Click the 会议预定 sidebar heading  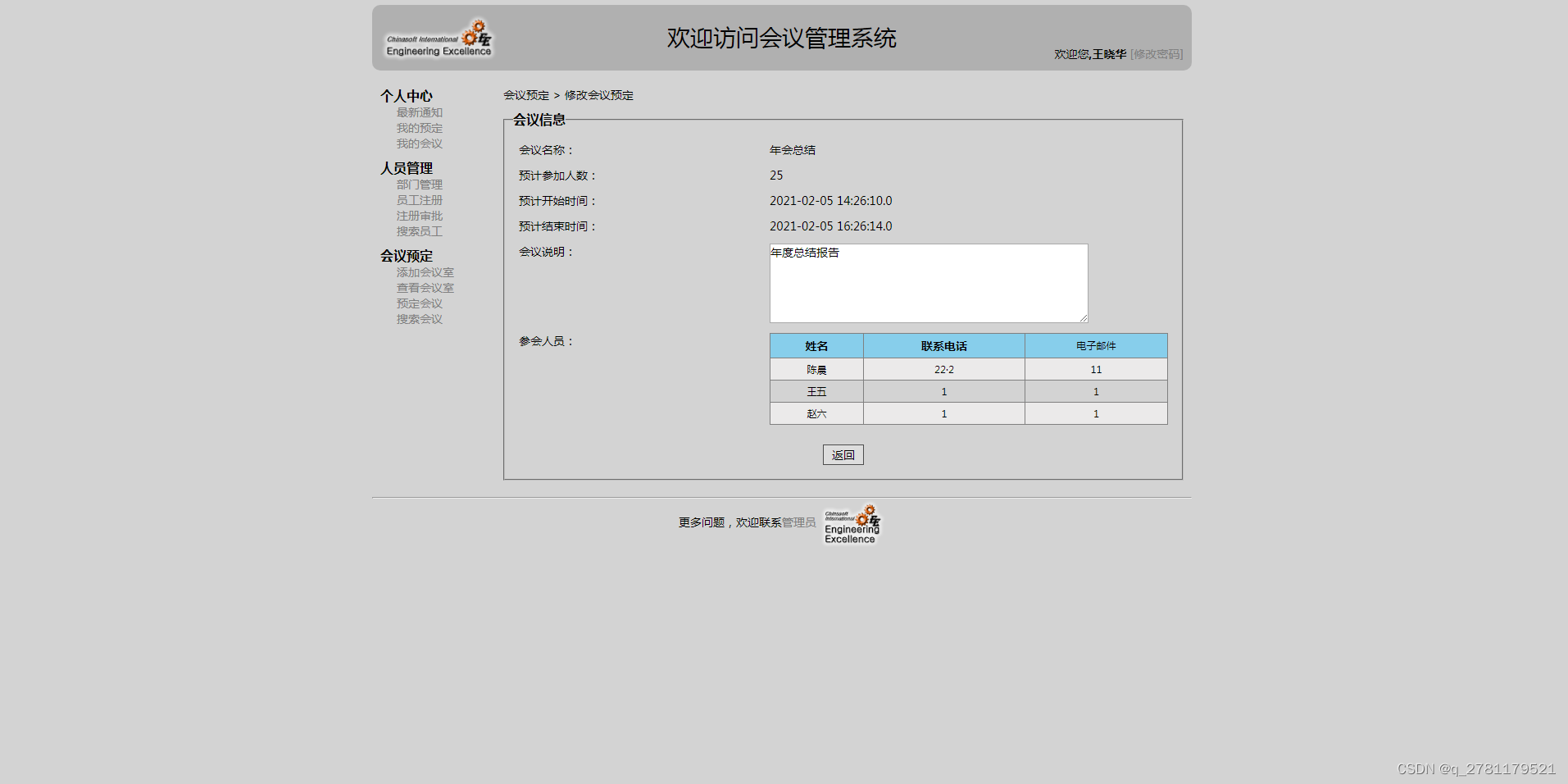click(407, 256)
